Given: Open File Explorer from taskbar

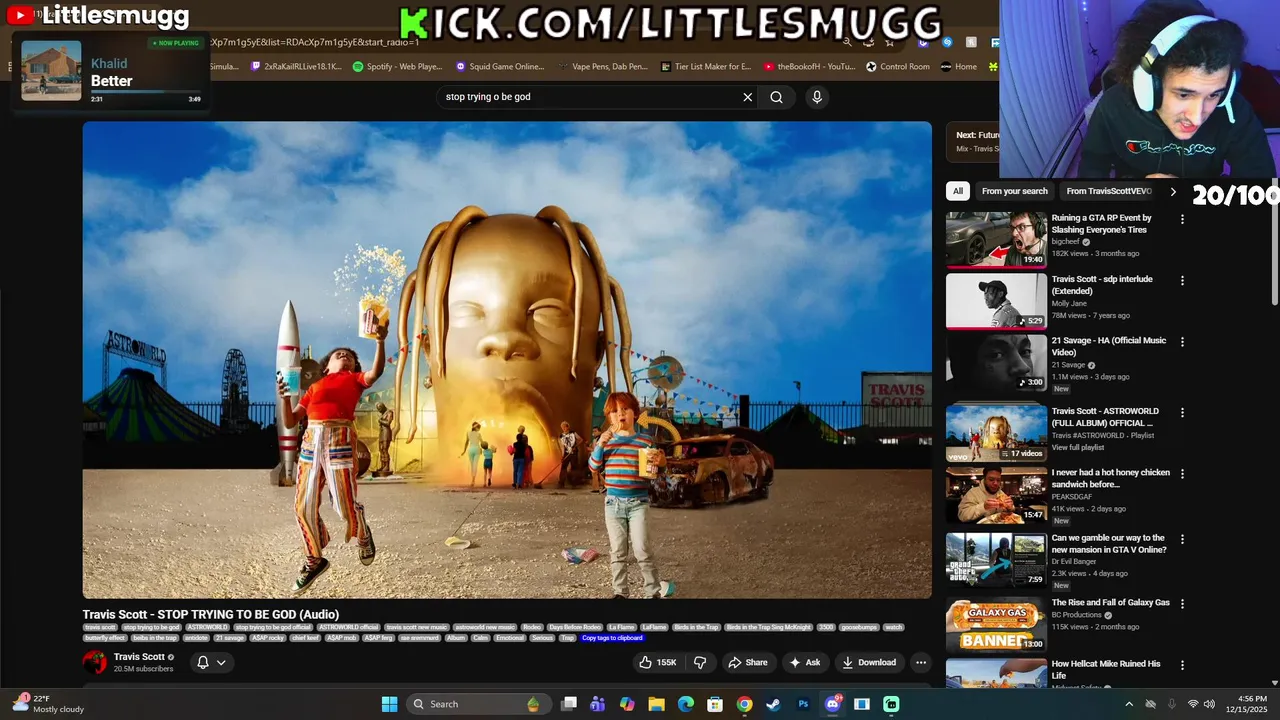Looking at the screenshot, I should coord(656,704).
